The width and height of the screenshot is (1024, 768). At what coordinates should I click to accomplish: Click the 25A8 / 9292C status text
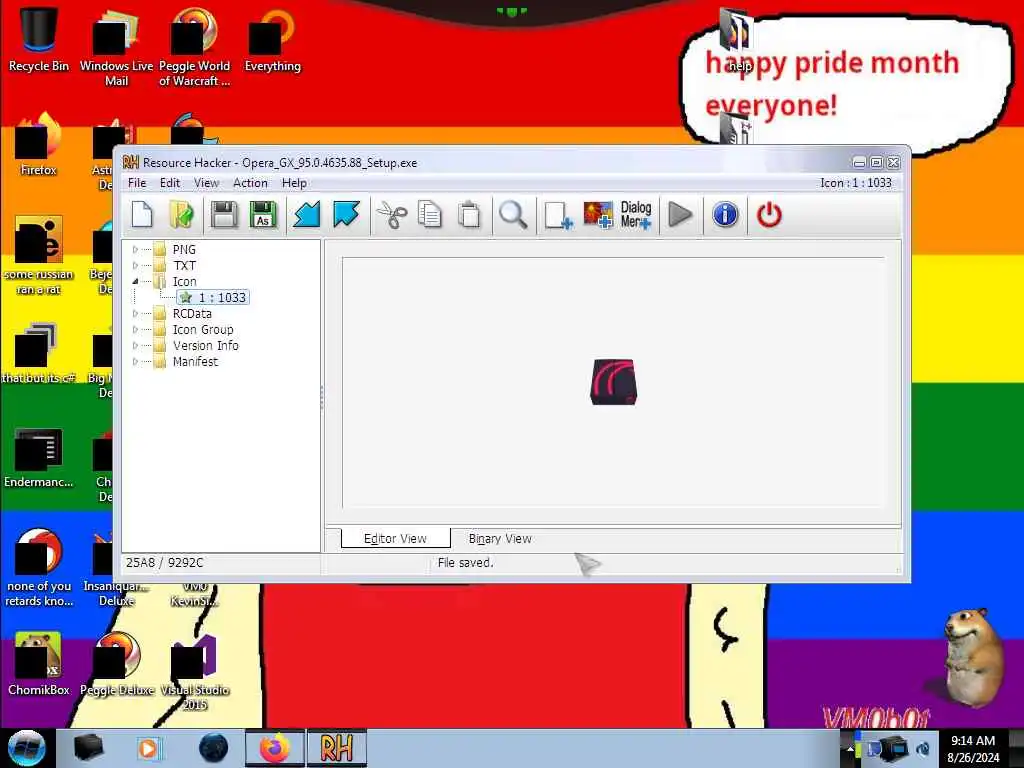coord(165,562)
